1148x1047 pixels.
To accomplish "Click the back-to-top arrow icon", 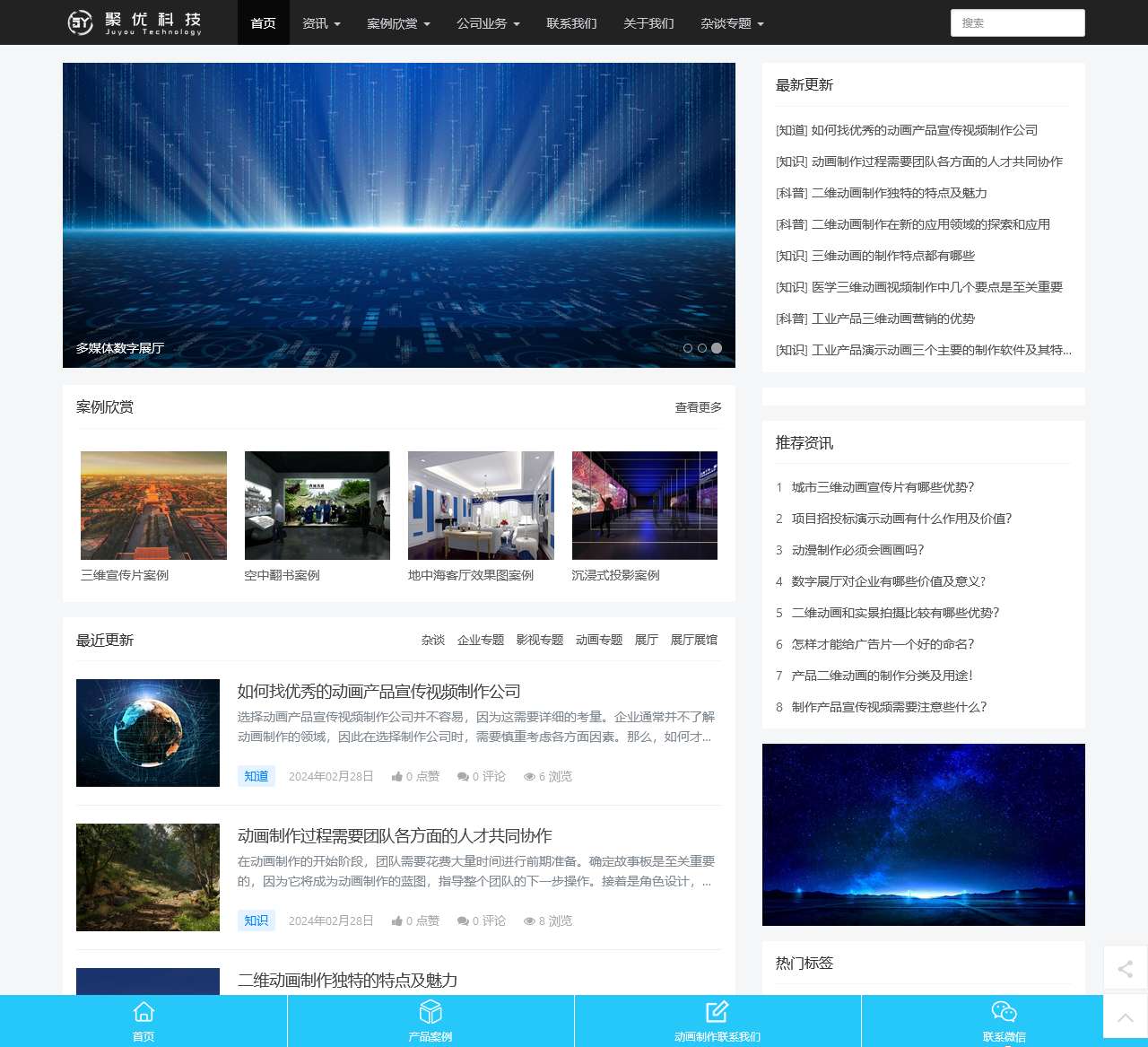I will 1125,1016.
